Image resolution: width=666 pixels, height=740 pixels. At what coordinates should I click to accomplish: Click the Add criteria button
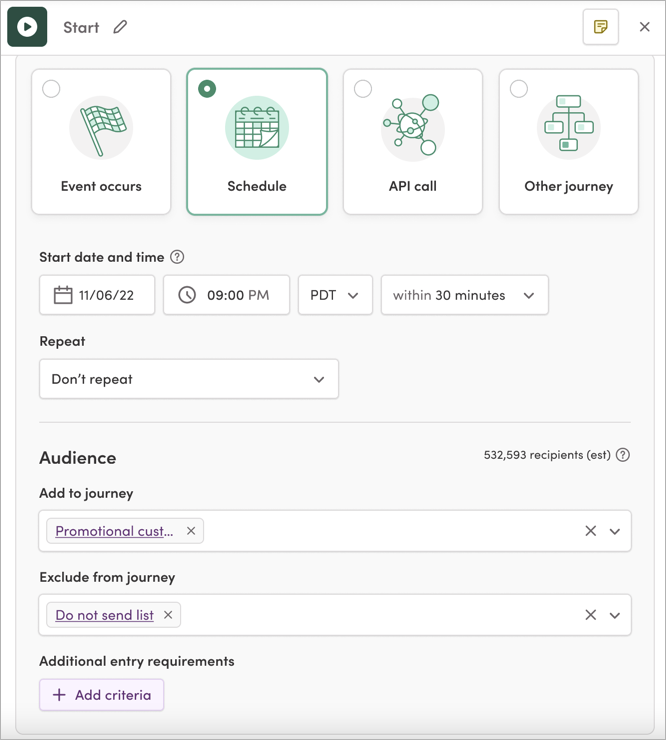(x=101, y=695)
